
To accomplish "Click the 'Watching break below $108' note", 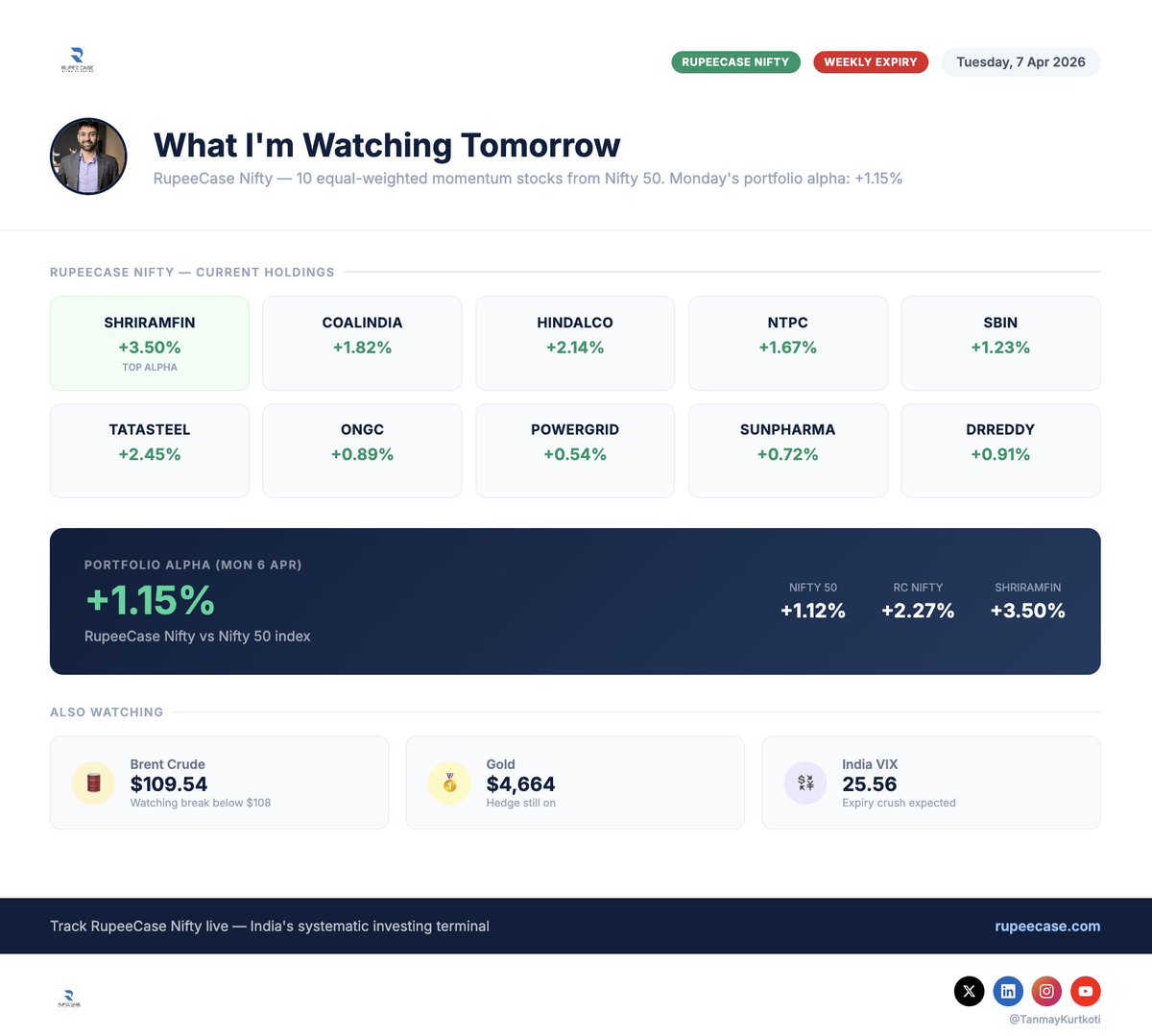I will coord(201,803).
